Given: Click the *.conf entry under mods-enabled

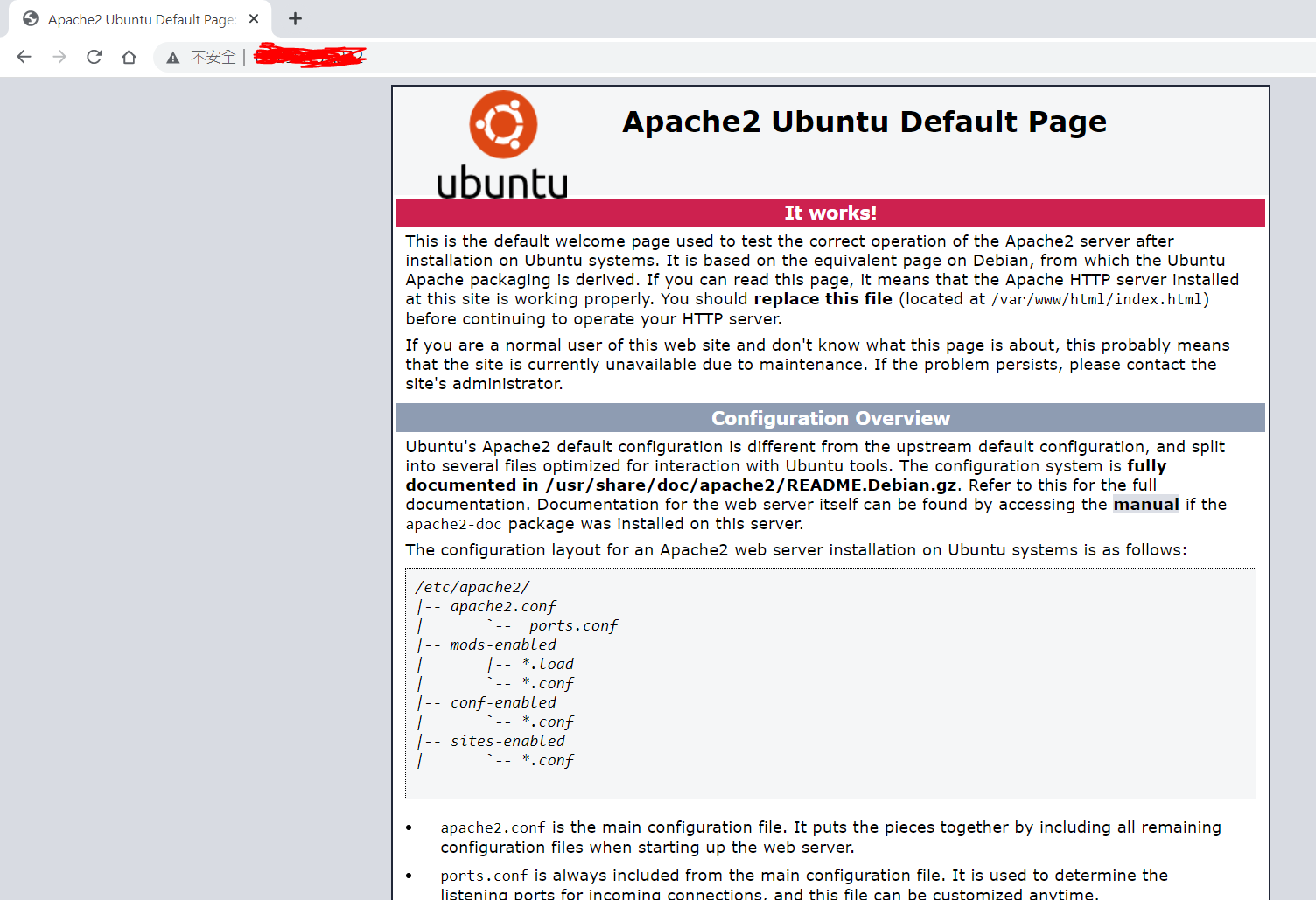Looking at the screenshot, I should click(548, 684).
